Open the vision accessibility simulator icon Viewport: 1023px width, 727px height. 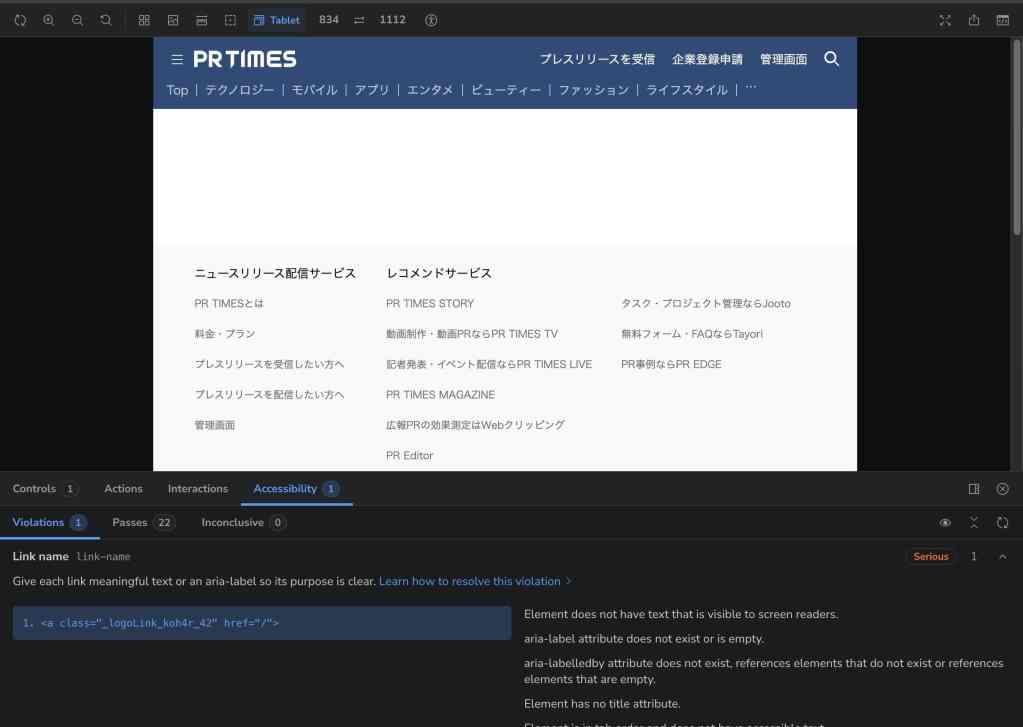tap(431, 20)
